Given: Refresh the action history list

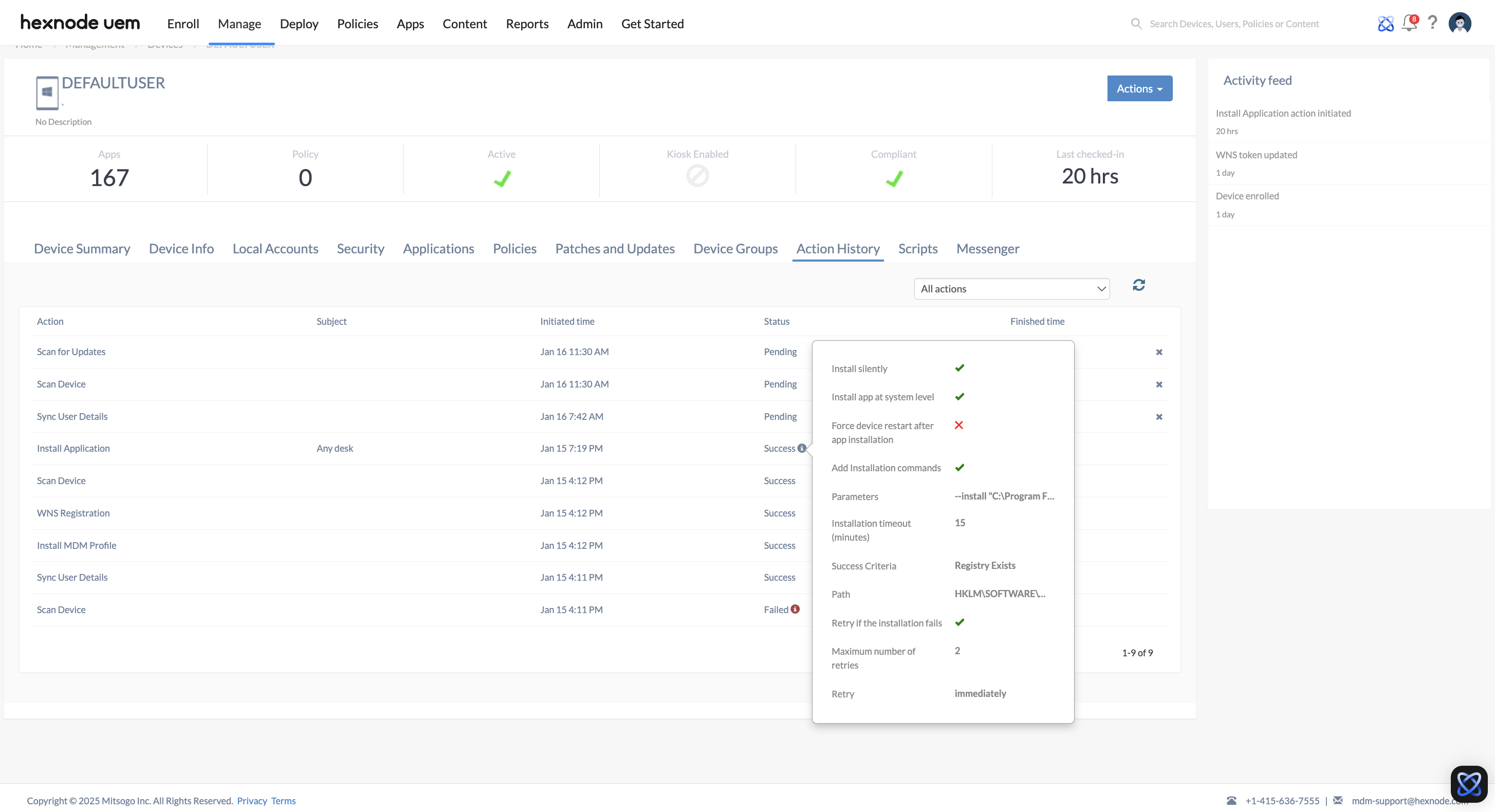Looking at the screenshot, I should pyautogui.click(x=1139, y=285).
